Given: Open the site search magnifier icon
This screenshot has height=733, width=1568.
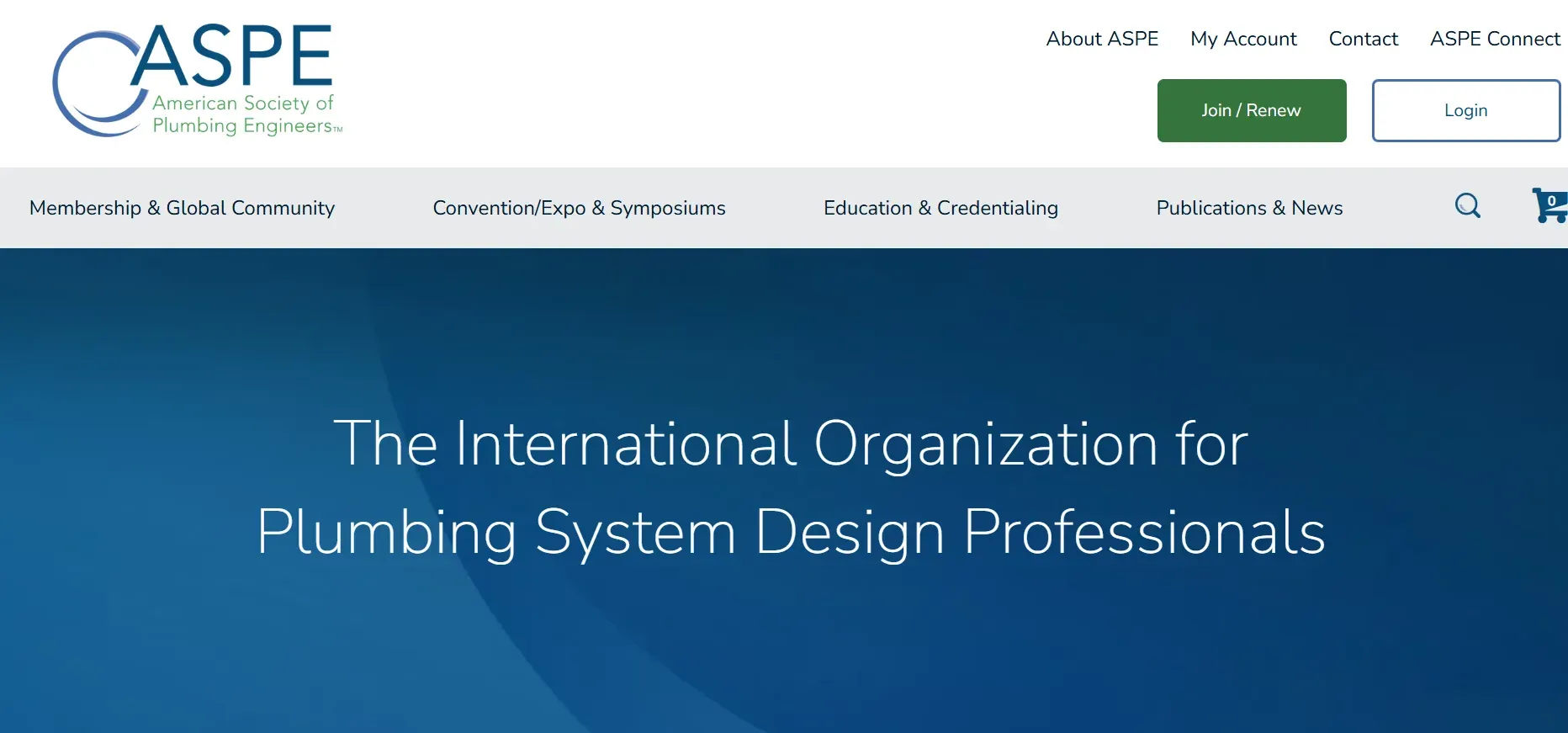Looking at the screenshot, I should click(x=1468, y=206).
